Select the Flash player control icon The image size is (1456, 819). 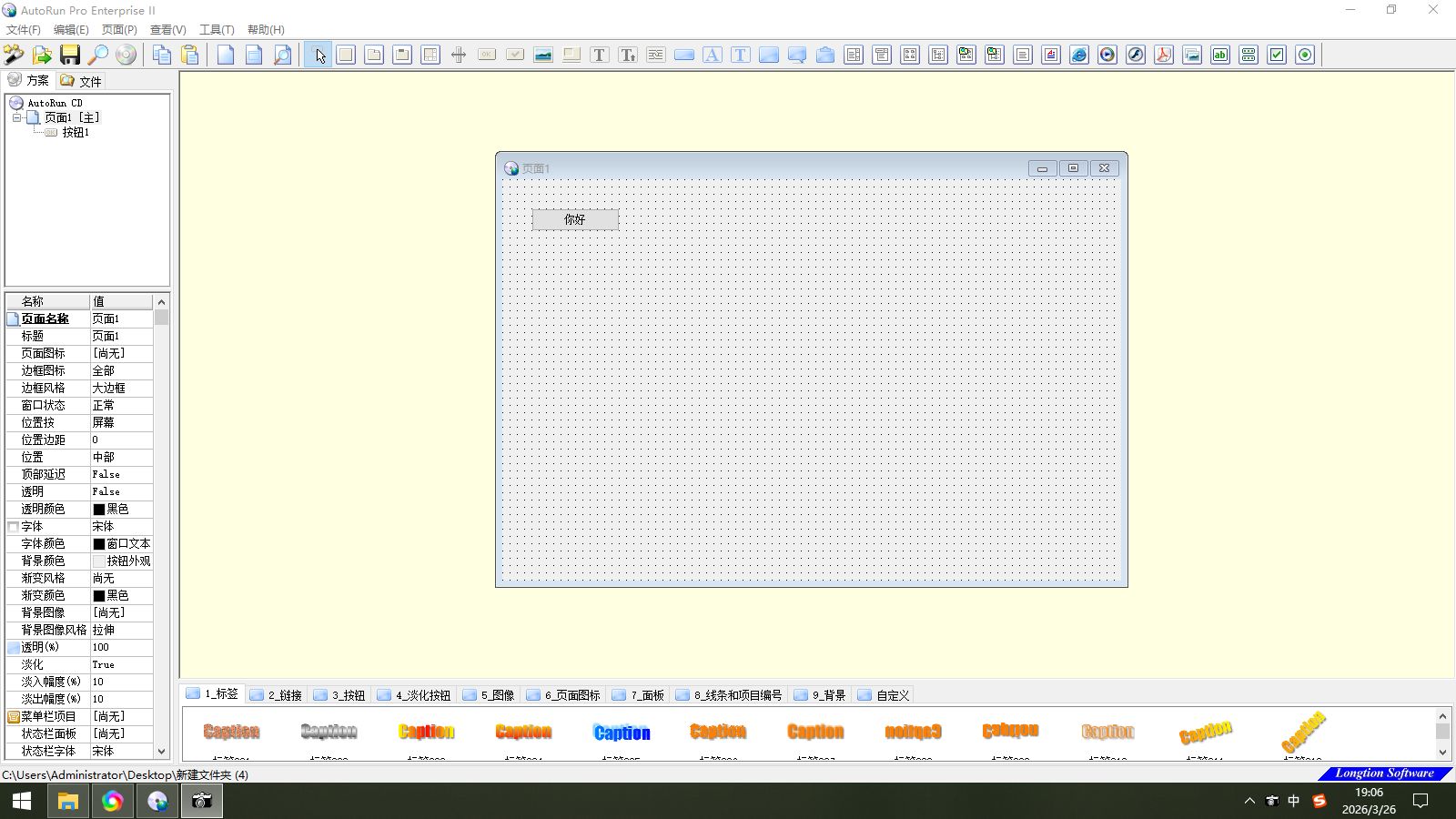(x=1136, y=55)
